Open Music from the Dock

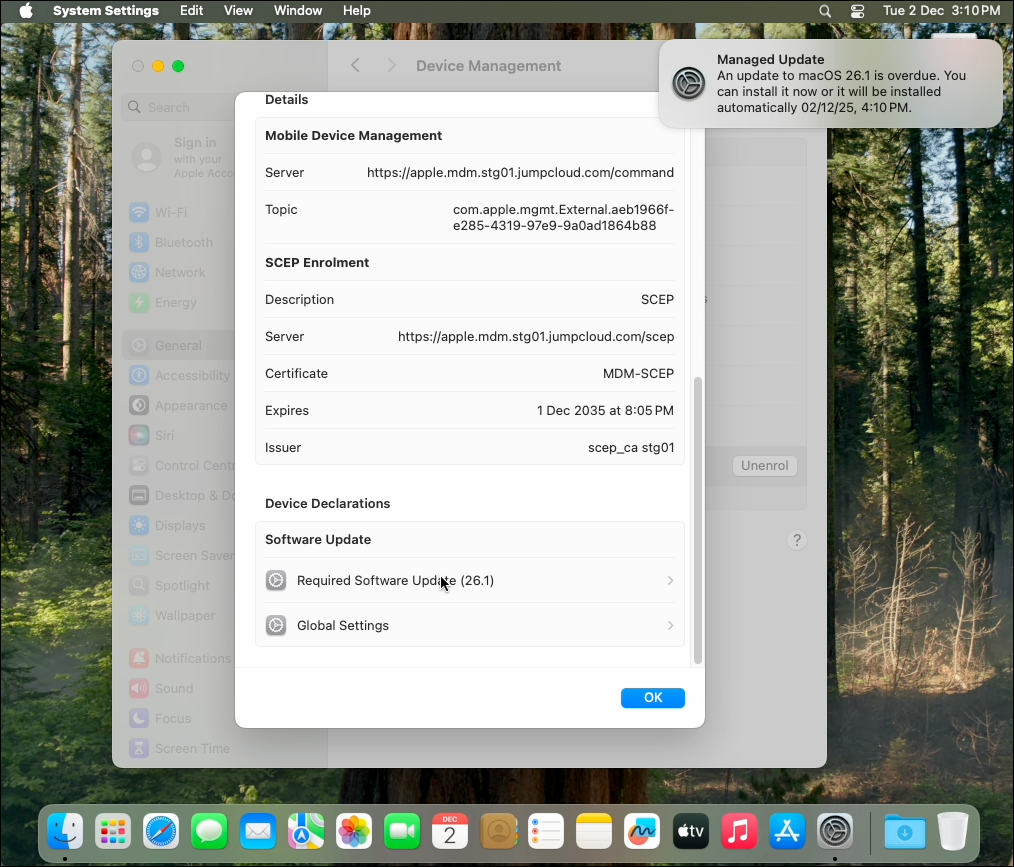tap(738, 831)
